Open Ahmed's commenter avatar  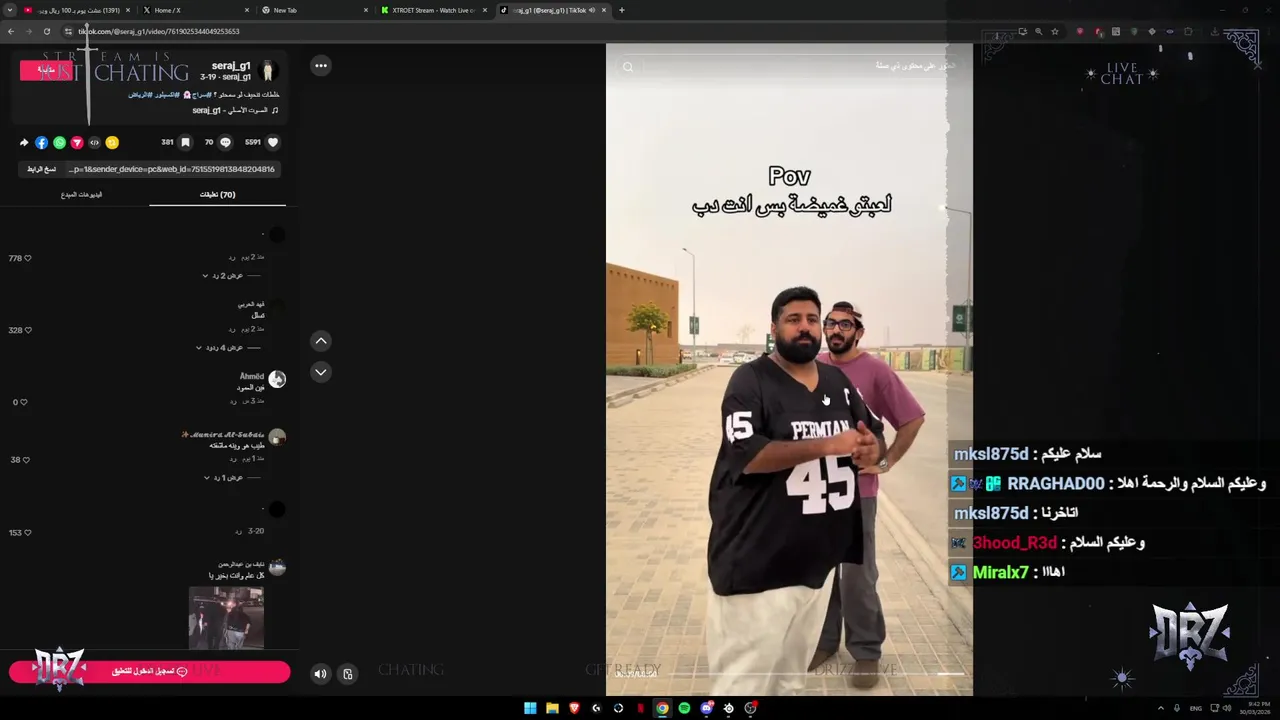click(277, 379)
